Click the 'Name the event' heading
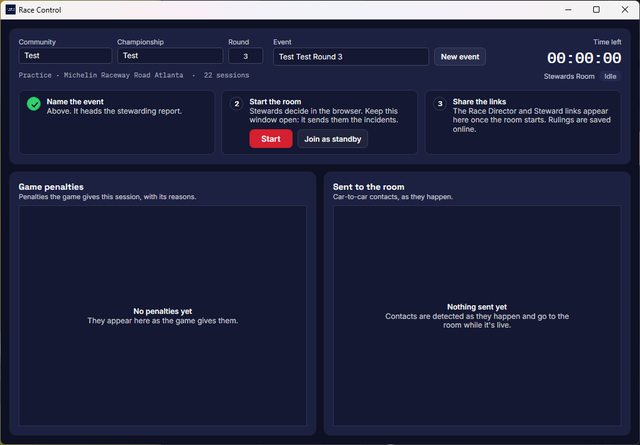The width and height of the screenshot is (640, 445). pos(75,102)
